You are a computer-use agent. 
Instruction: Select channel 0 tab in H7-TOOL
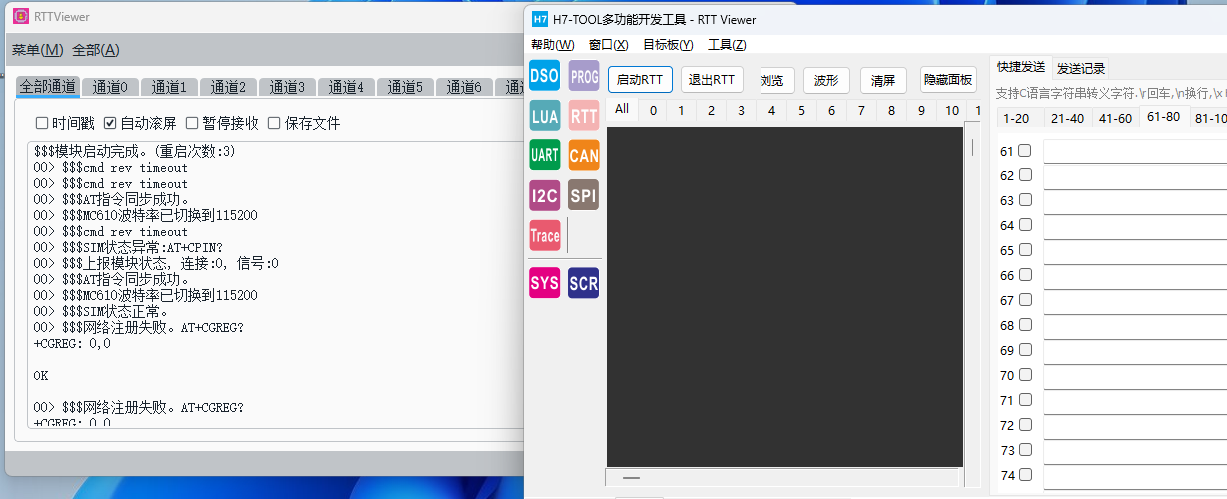(x=653, y=110)
